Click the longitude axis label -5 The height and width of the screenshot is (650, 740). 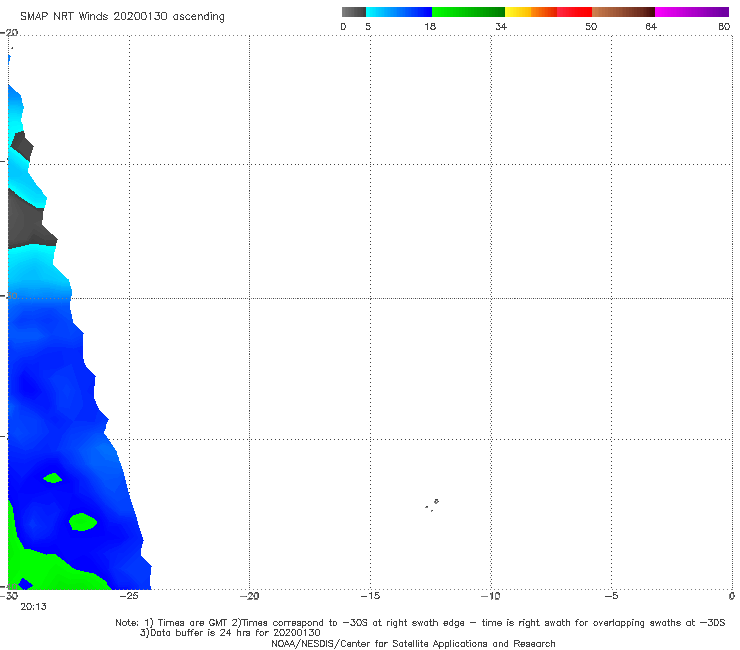(612, 596)
